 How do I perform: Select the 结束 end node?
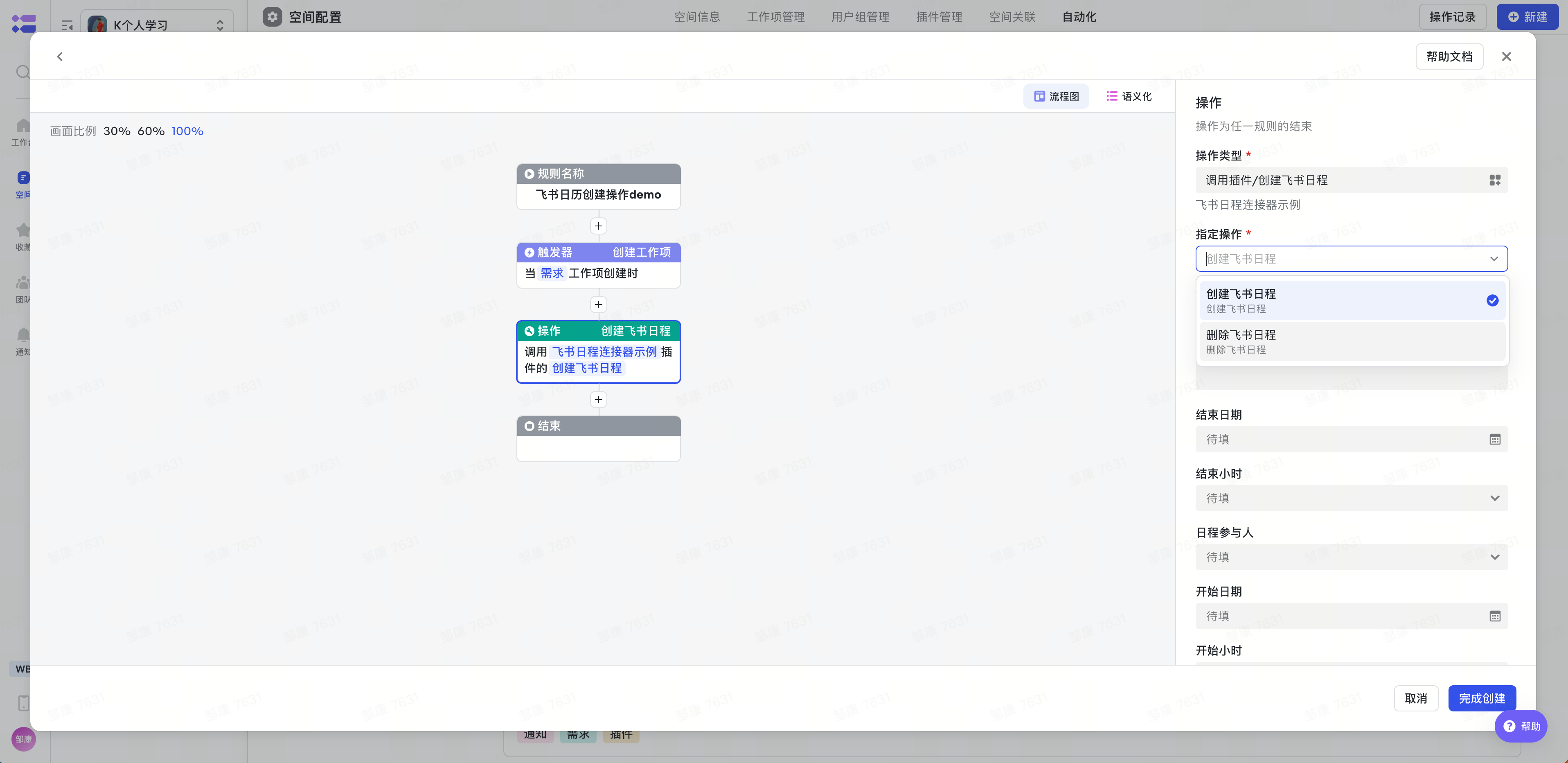click(x=598, y=438)
